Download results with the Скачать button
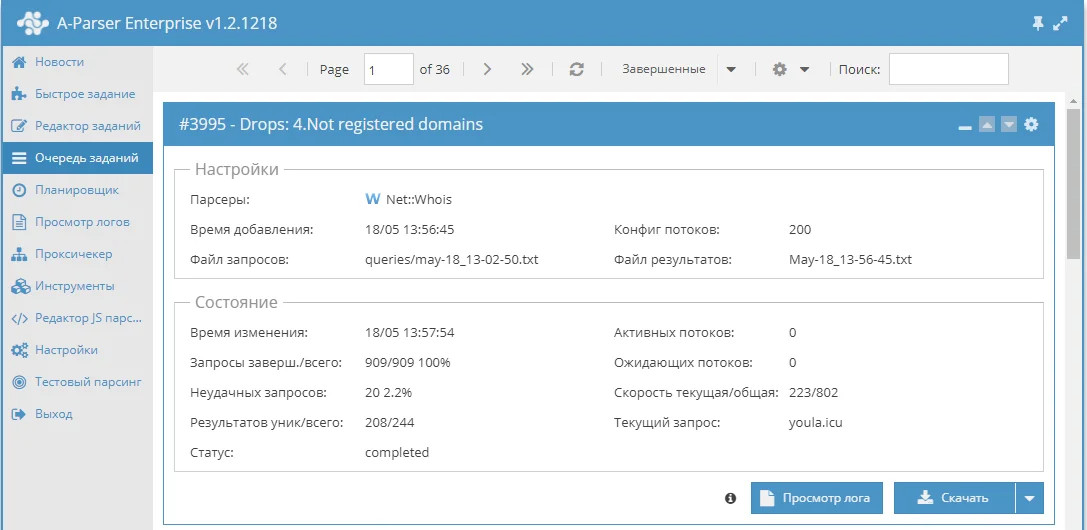Image resolution: width=1087 pixels, height=530 pixels. pos(954,498)
